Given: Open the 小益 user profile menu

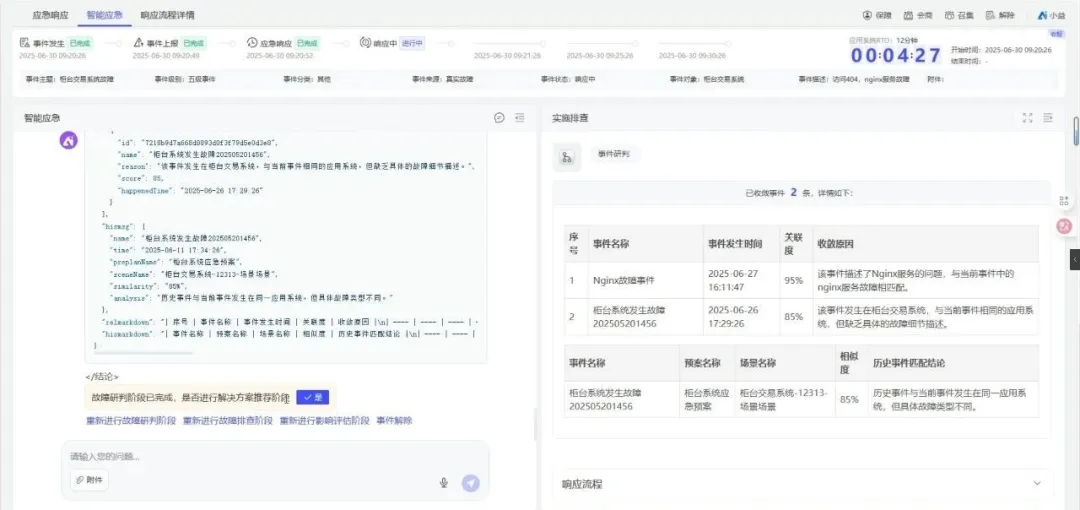Looking at the screenshot, I should tap(1051, 16).
